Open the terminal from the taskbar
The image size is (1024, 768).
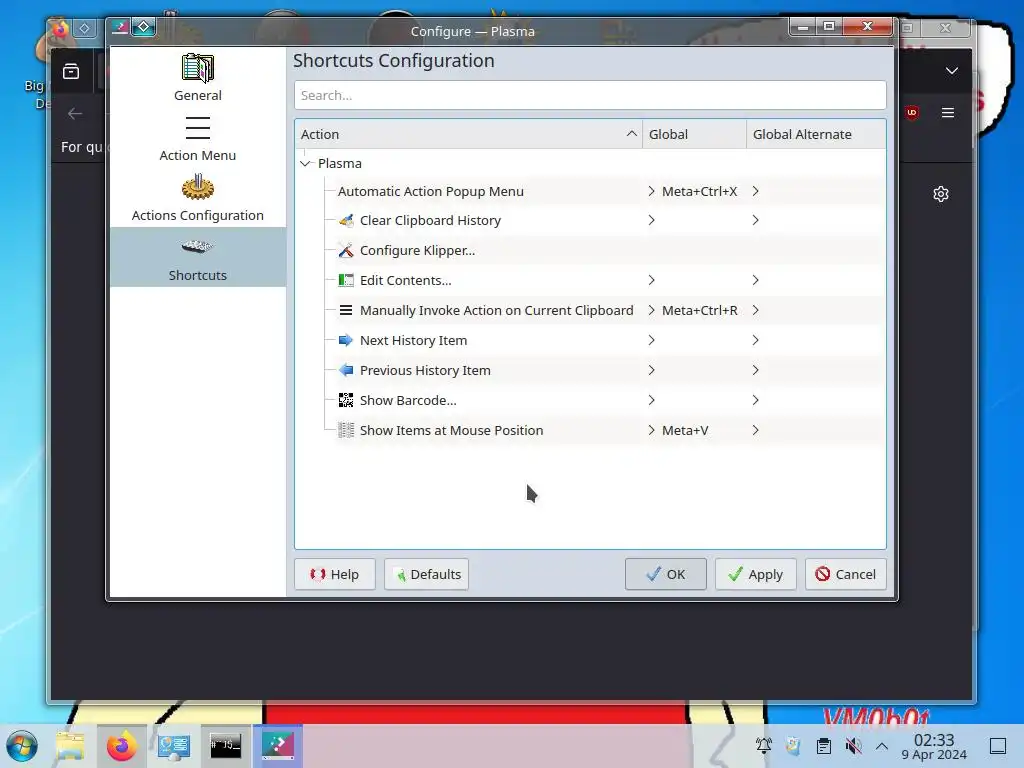pos(225,746)
